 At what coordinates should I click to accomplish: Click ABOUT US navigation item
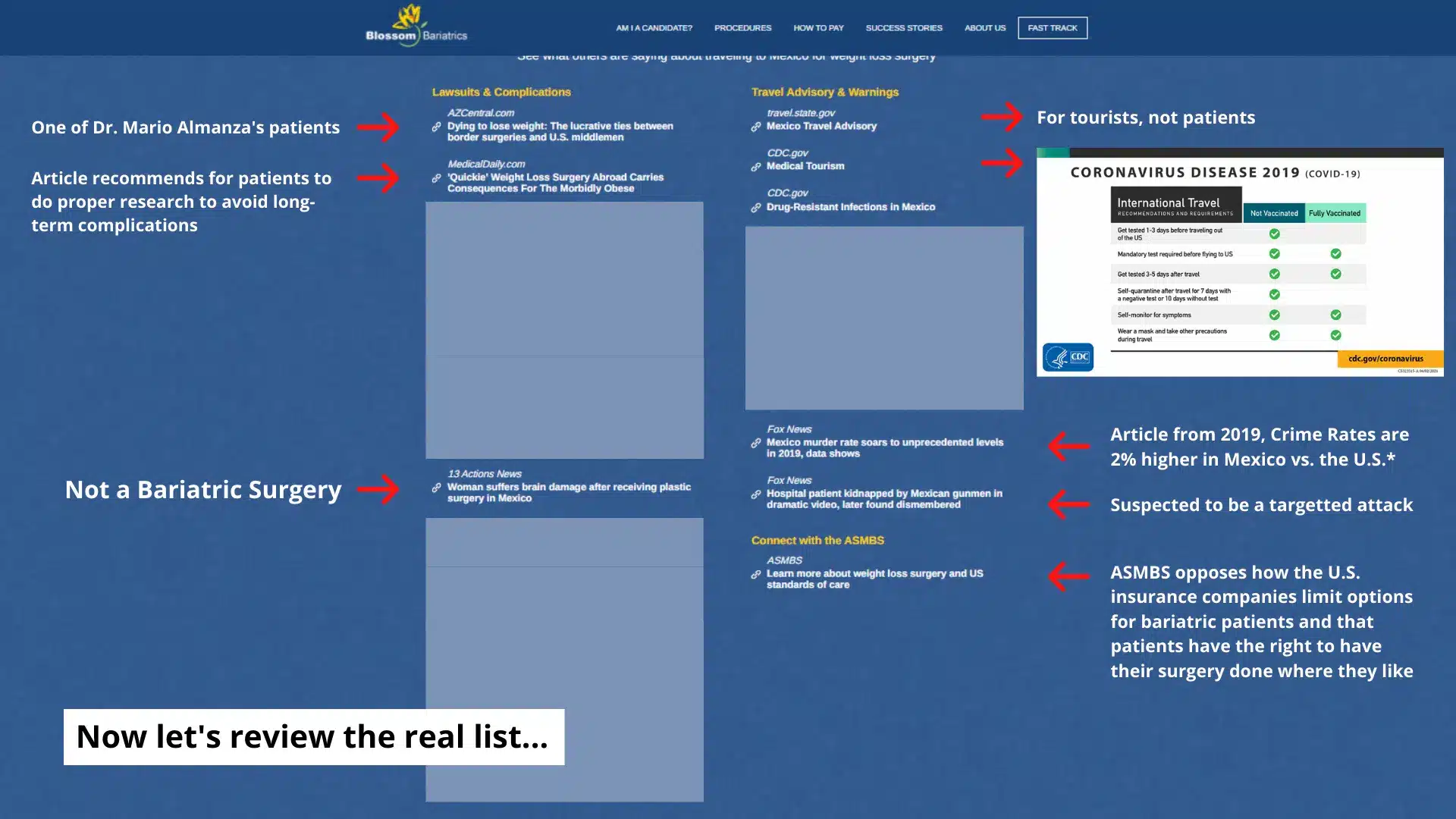point(984,27)
